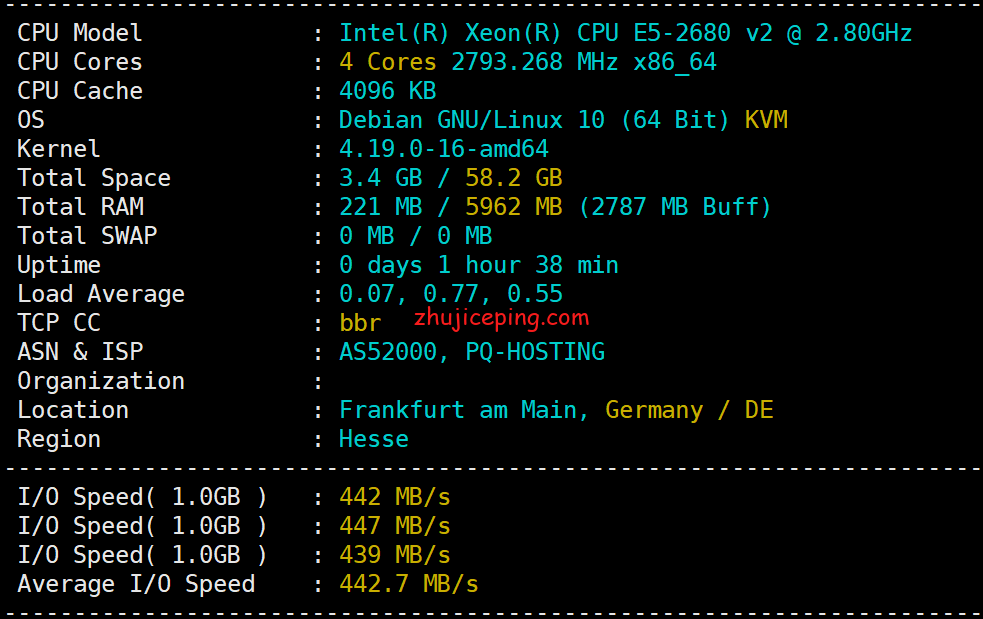Click the (2787 MB Buff) text
983x619 pixels.
click(675, 207)
